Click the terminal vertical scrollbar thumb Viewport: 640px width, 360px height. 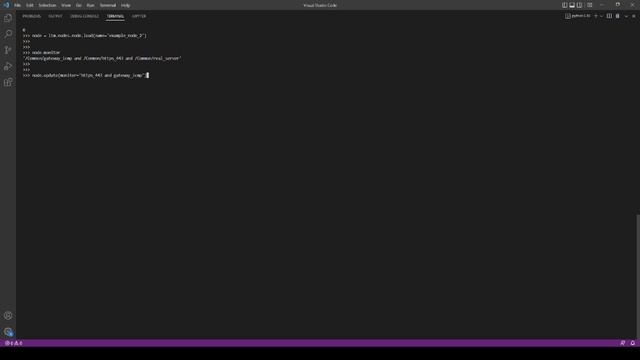tap(638, 276)
